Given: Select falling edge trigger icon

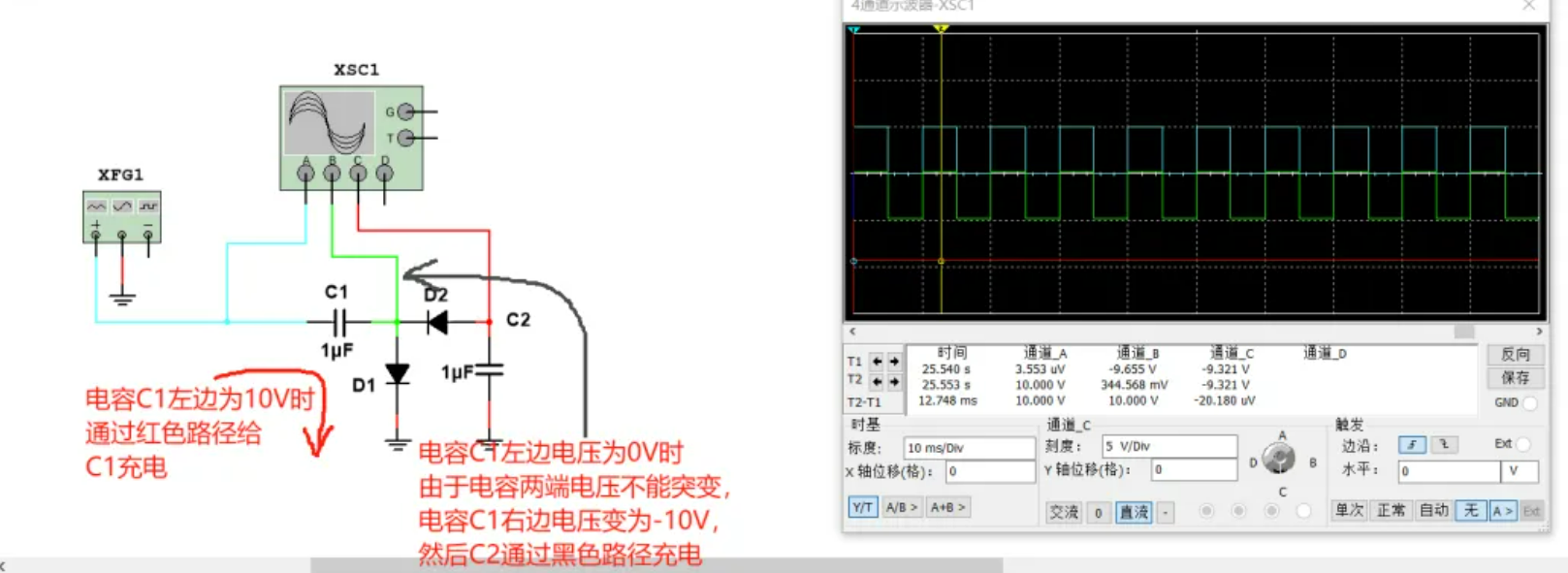Looking at the screenshot, I should pyautogui.click(x=1444, y=445).
